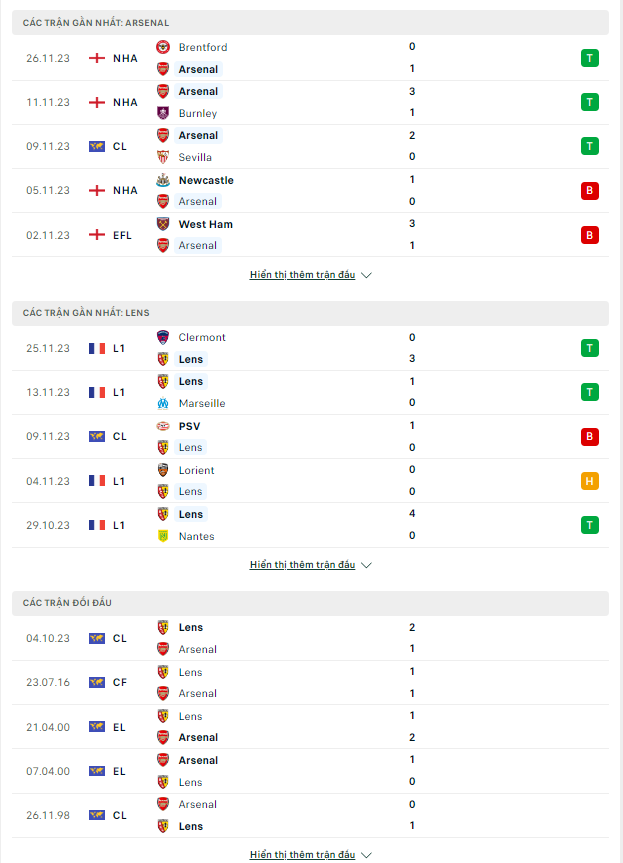This screenshot has width=623, height=863.
Task: Open 'Hiển thị thêm trận đấu' under head-to-head
Action: (302, 855)
